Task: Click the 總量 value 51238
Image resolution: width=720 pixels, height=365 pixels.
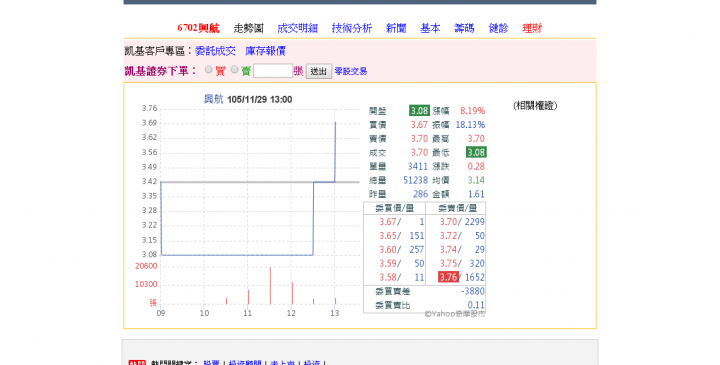Action: pos(416,180)
